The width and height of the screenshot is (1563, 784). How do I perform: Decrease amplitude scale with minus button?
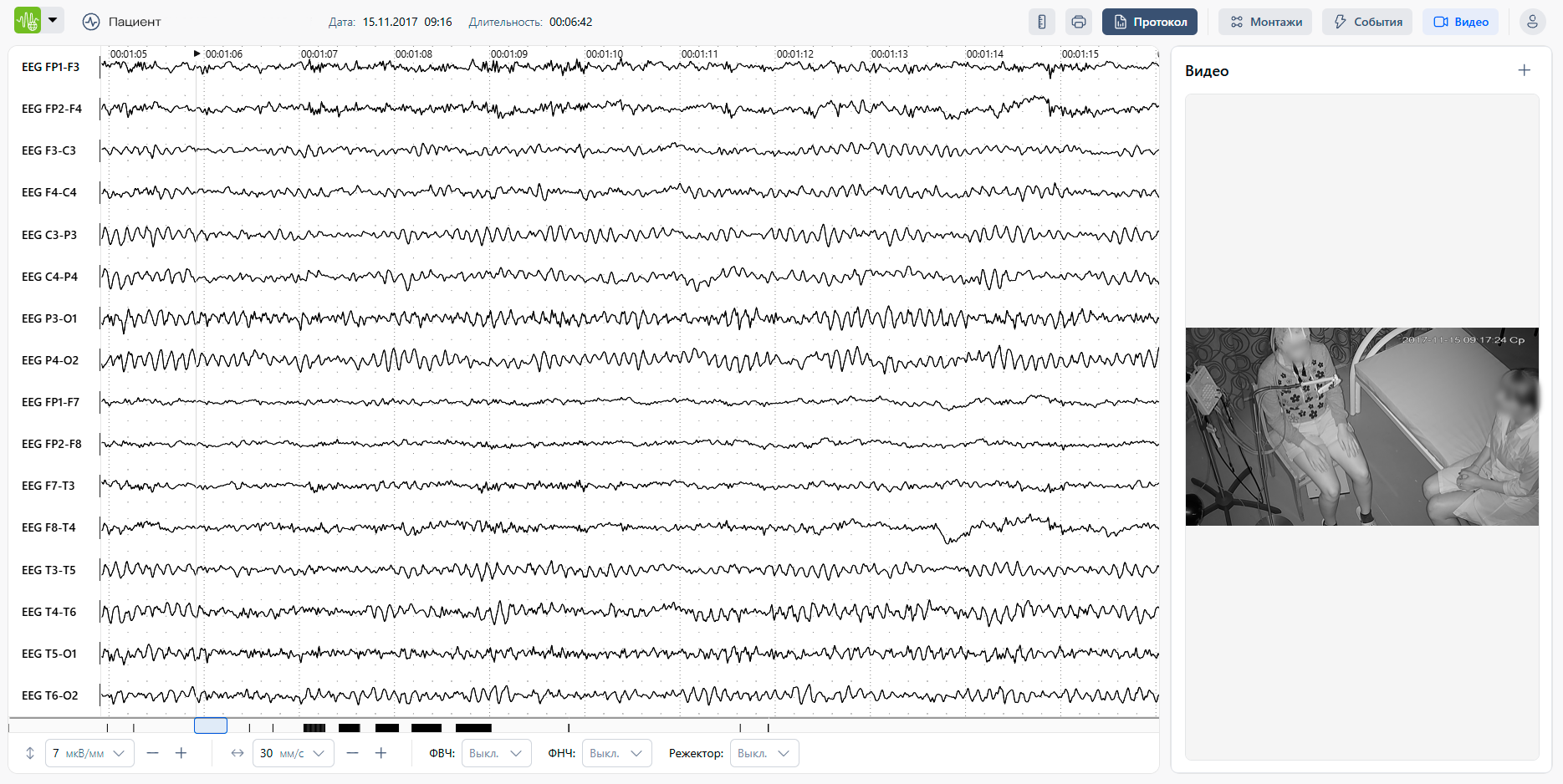point(152,753)
